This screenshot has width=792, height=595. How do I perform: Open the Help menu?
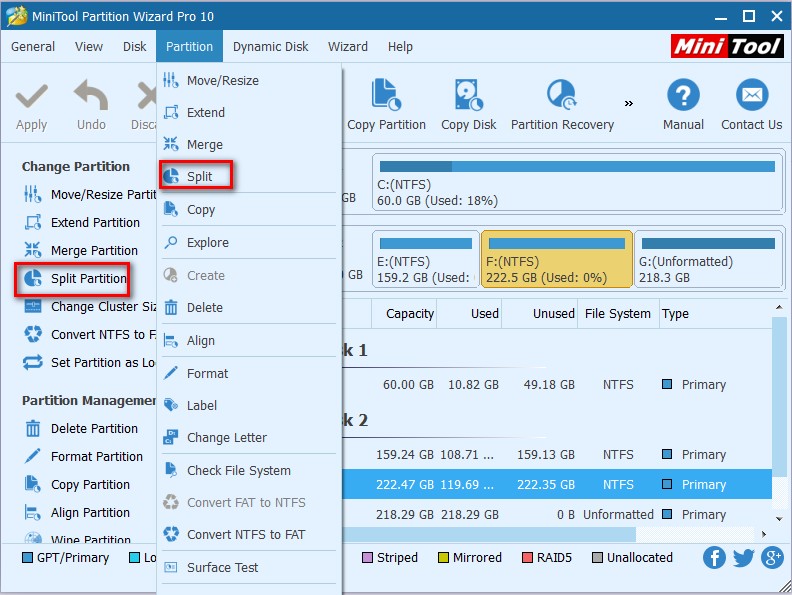click(400, 46)
